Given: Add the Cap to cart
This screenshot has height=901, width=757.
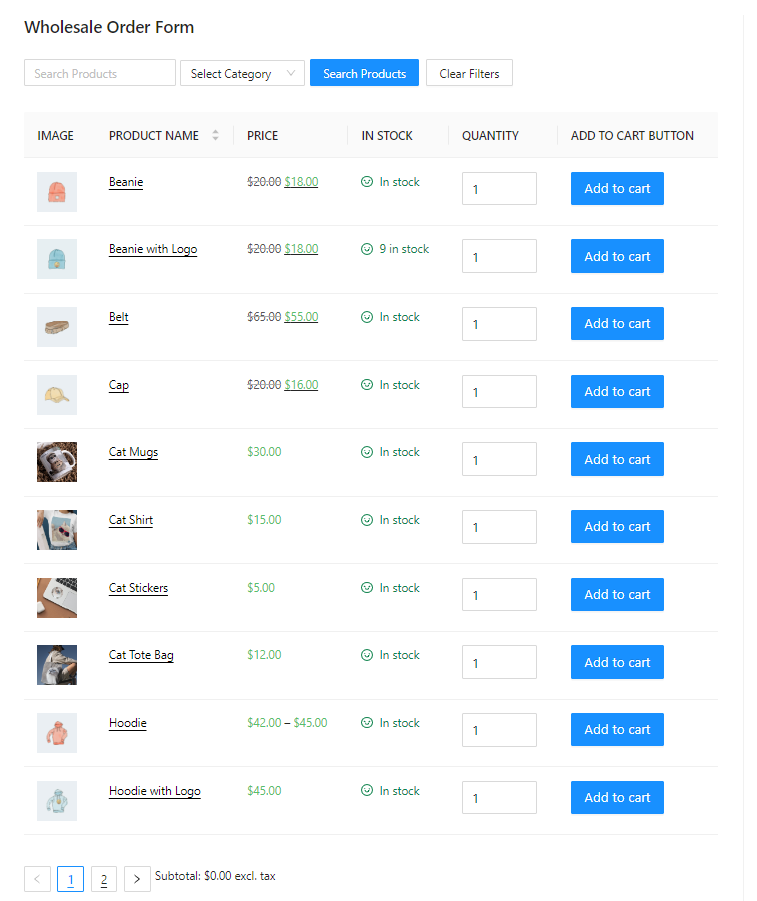Looking at the screenshot, I should pos(617,392).
